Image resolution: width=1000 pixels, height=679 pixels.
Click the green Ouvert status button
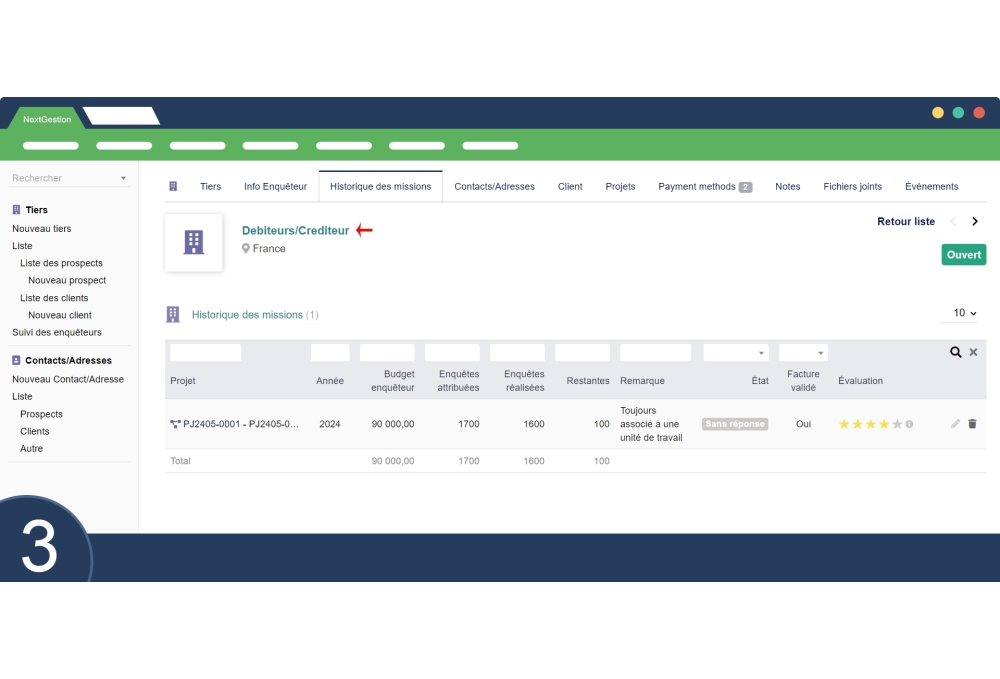click(x=963, y=255)
